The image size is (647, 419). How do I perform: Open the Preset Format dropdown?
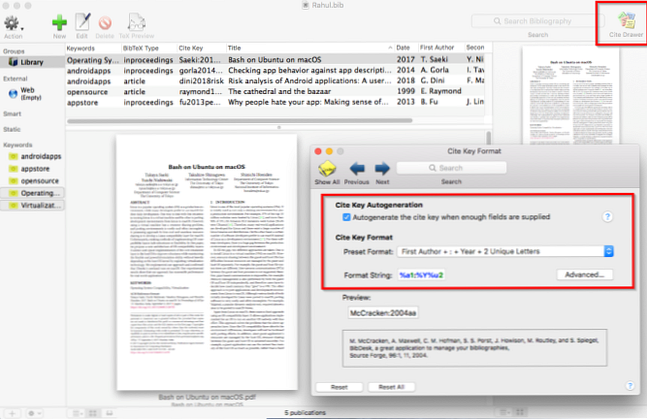click(x=505, y=251)
